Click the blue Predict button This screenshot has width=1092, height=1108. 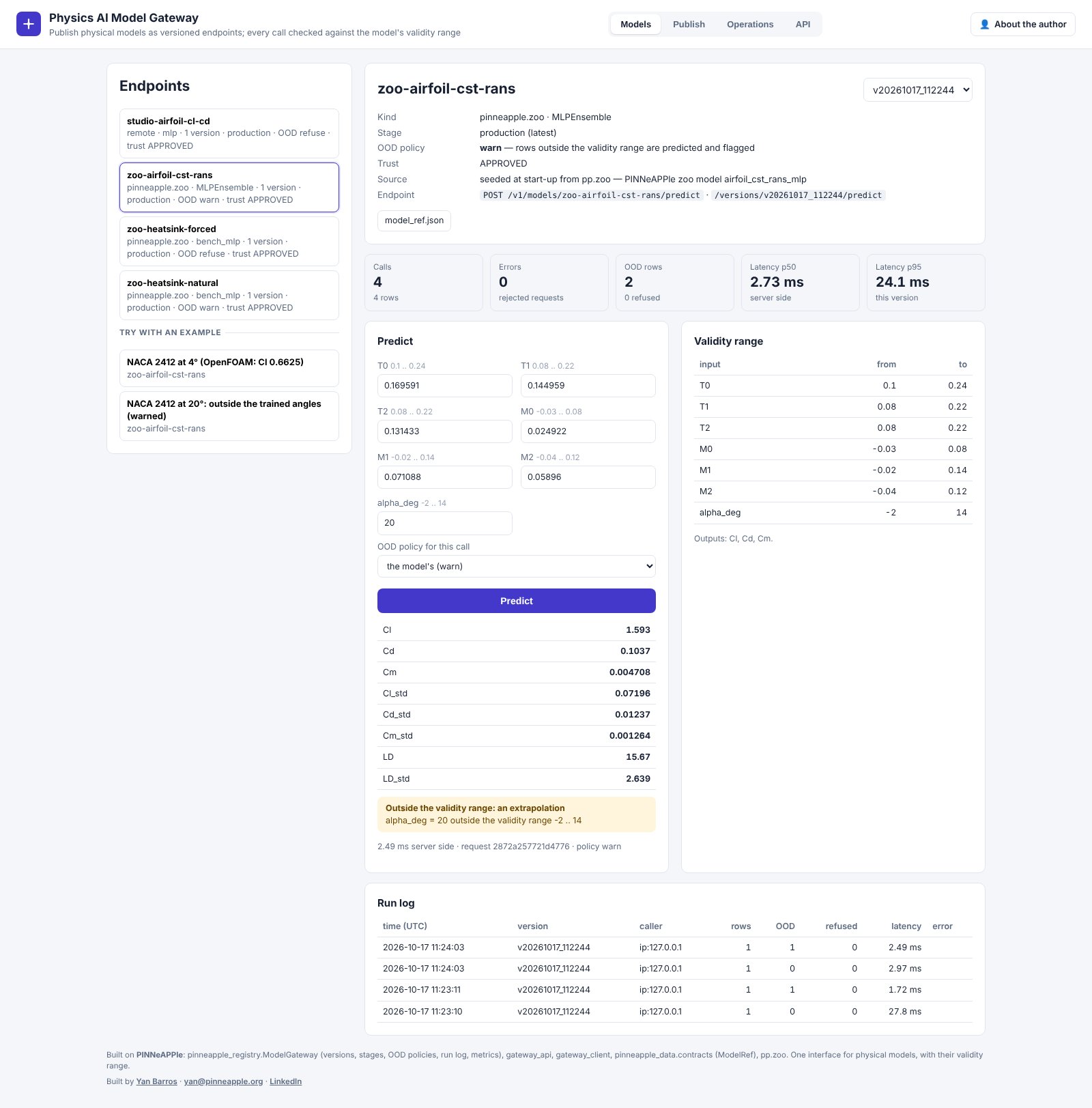pos(516,601)
